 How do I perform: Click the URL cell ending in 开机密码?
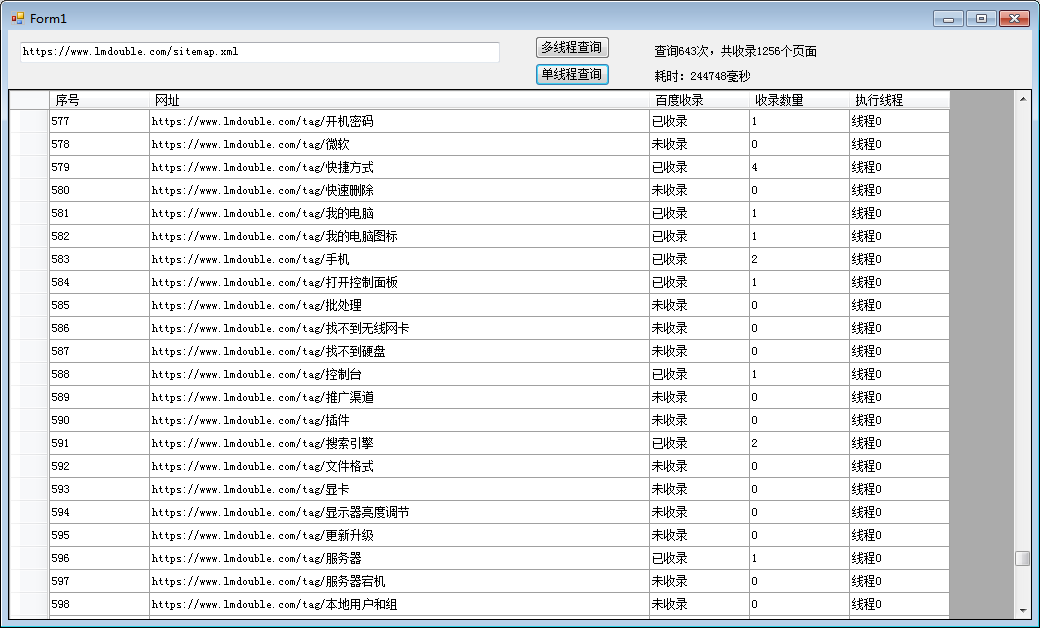[x=399, y=121]
